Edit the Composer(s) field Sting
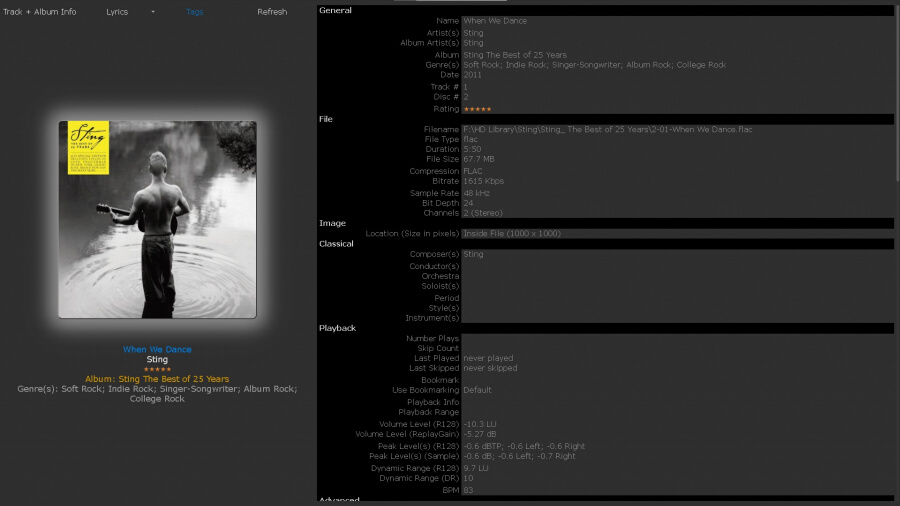The width and height of the screenshot is (900, 506). (678, 254)
